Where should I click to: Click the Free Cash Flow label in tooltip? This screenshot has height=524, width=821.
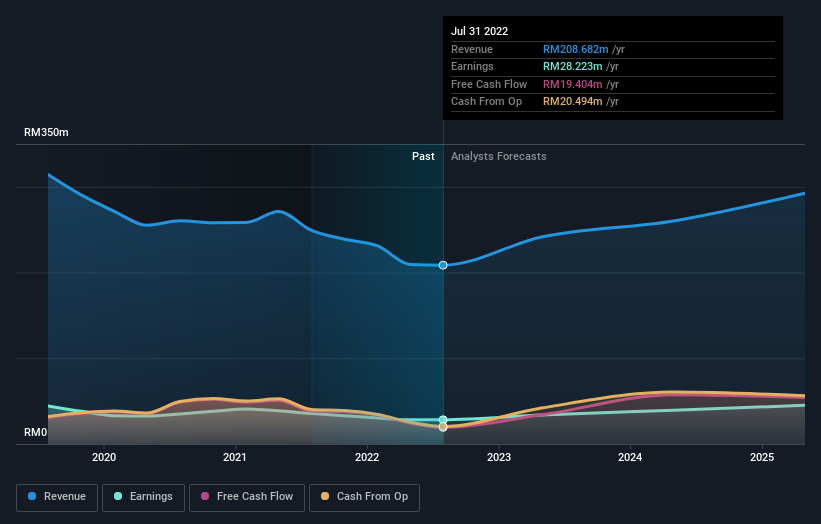(489, 84)
